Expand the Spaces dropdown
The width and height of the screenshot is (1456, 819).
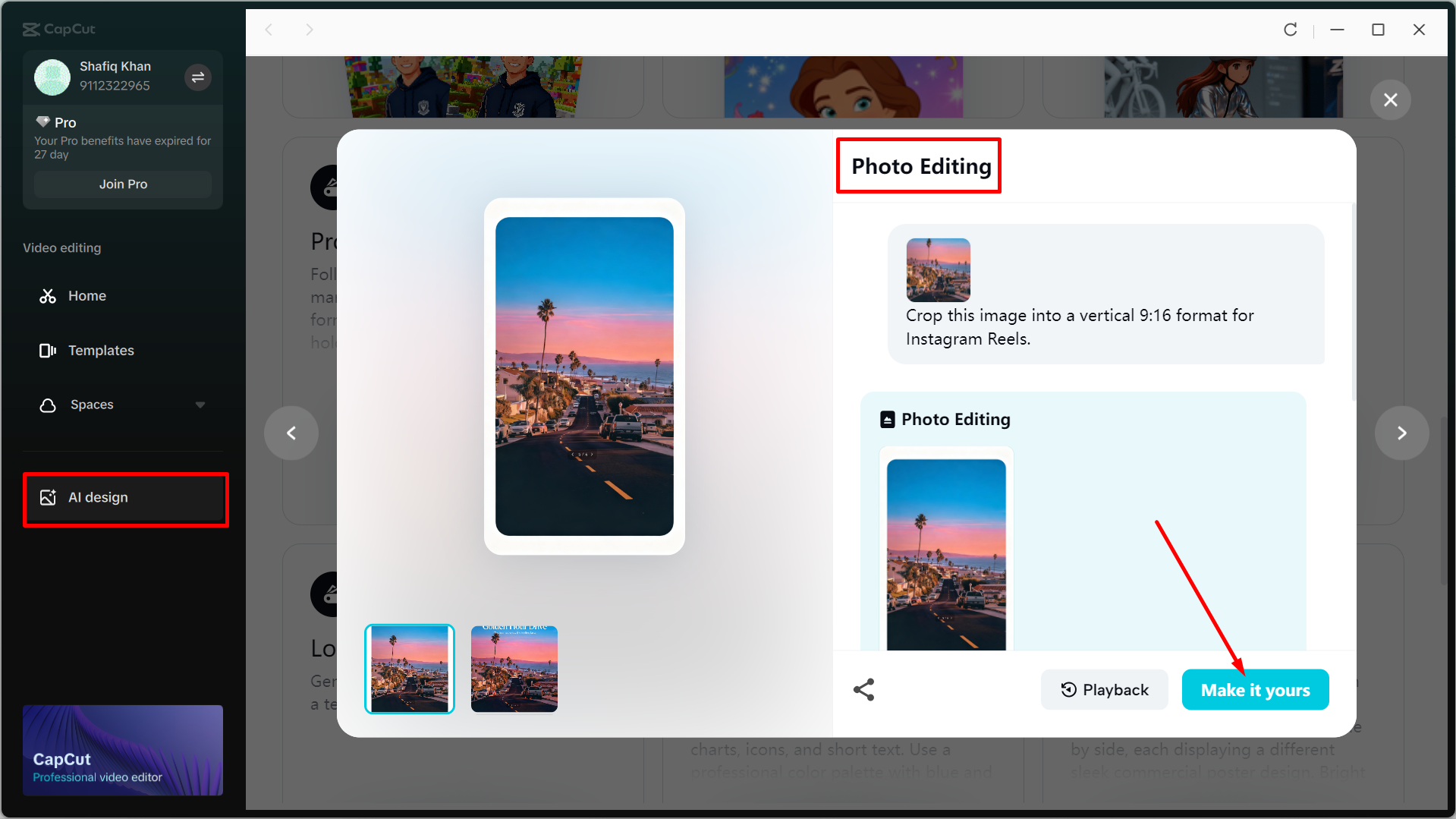click(200, 405)
